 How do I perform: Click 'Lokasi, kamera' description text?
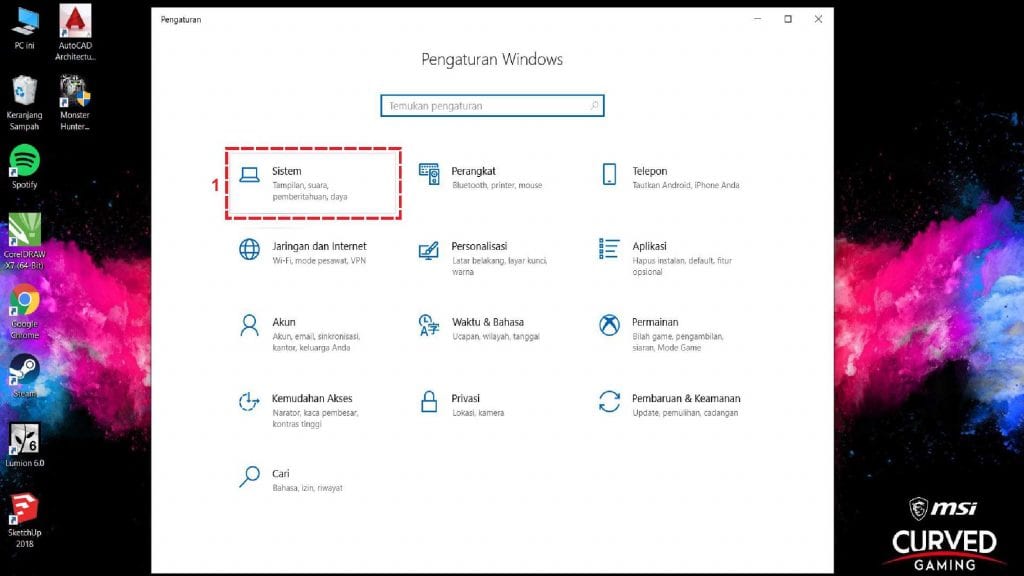coord(478,413)
